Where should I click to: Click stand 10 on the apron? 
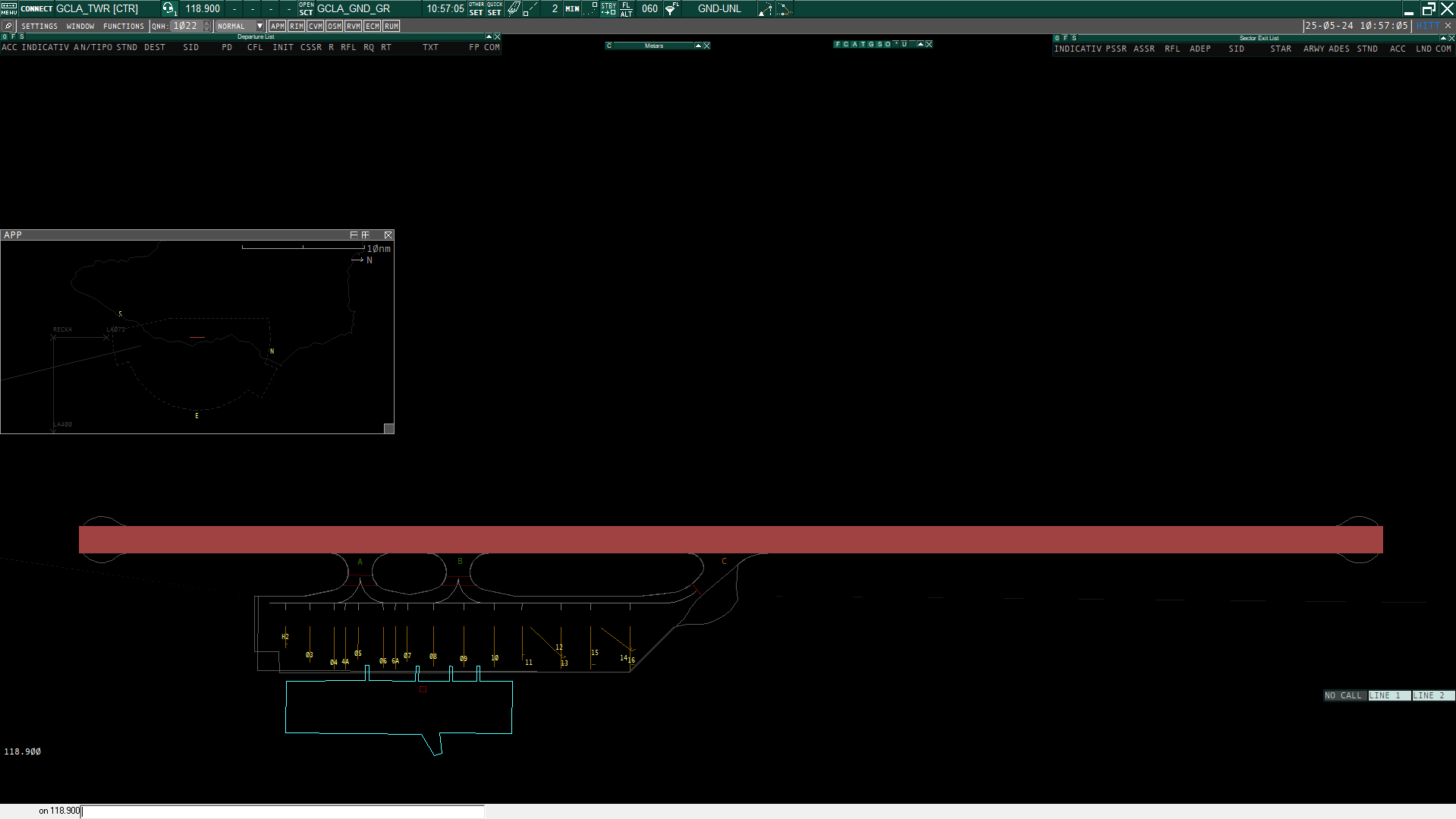[x=495, y=658]
